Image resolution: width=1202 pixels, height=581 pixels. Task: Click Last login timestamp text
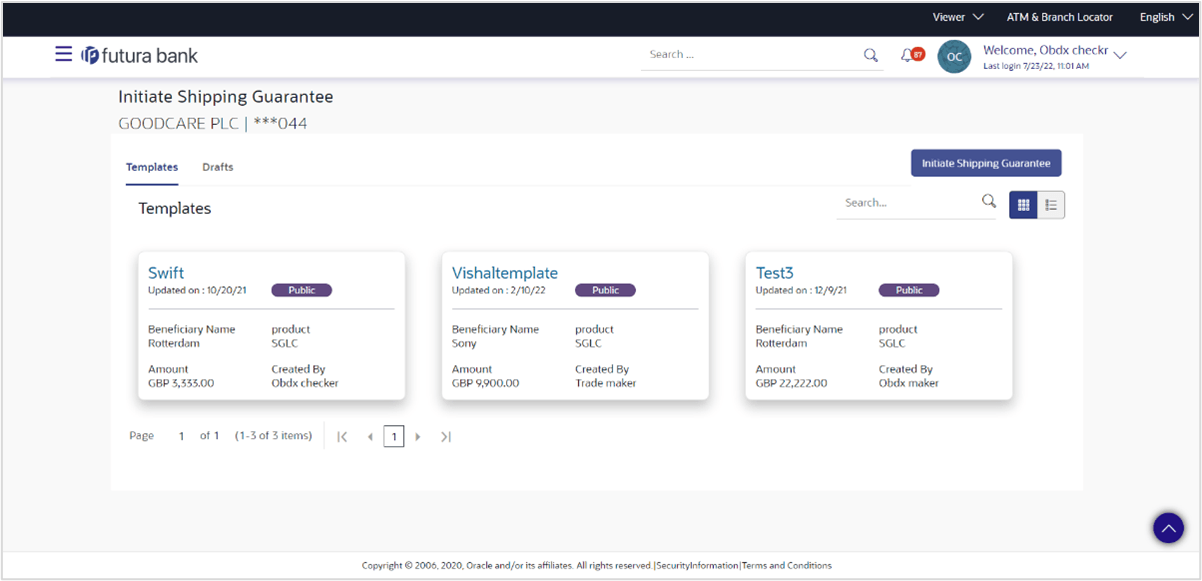click(1036, 66)
